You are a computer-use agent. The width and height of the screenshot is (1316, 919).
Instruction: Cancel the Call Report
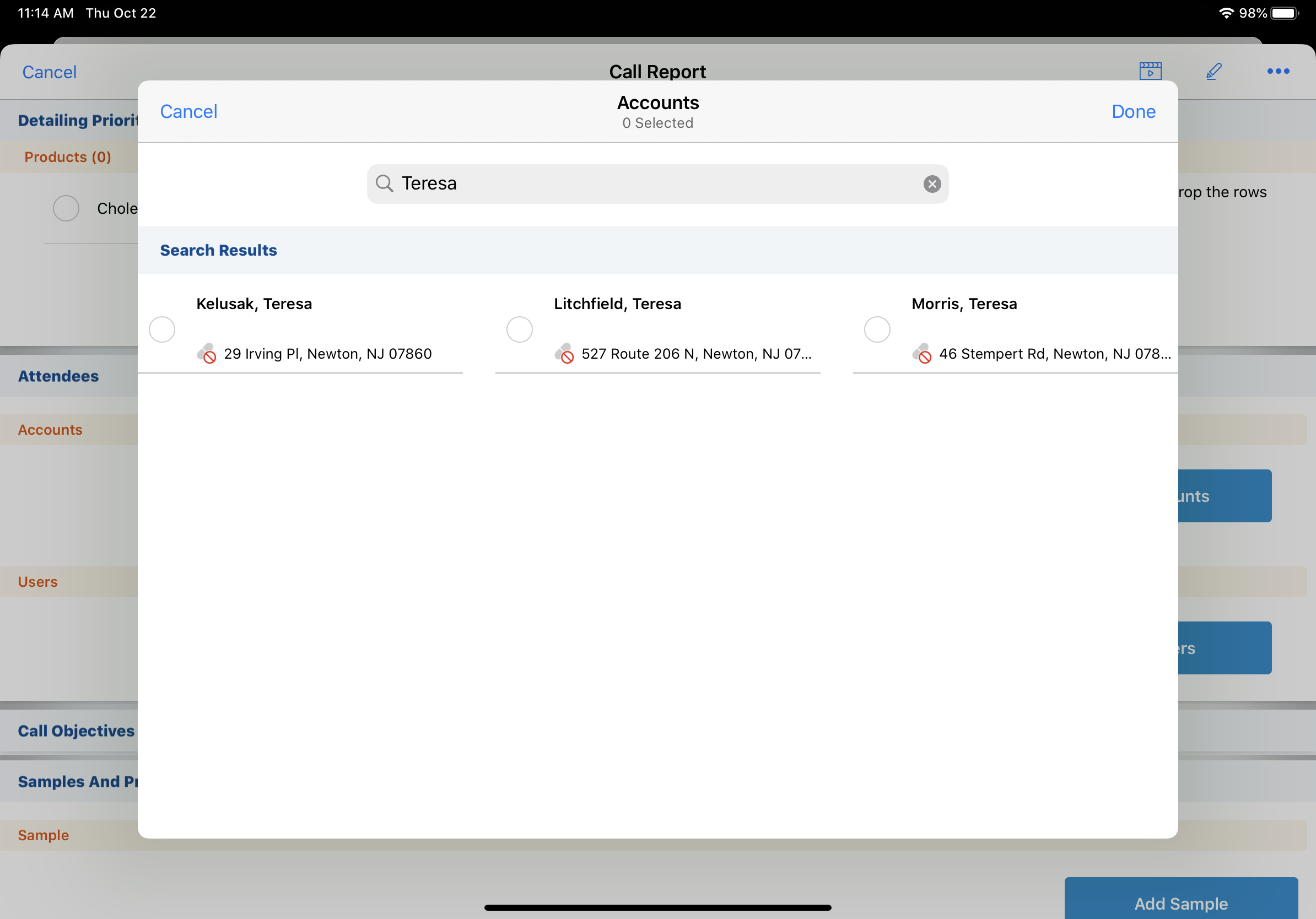[x=49, y=72]
